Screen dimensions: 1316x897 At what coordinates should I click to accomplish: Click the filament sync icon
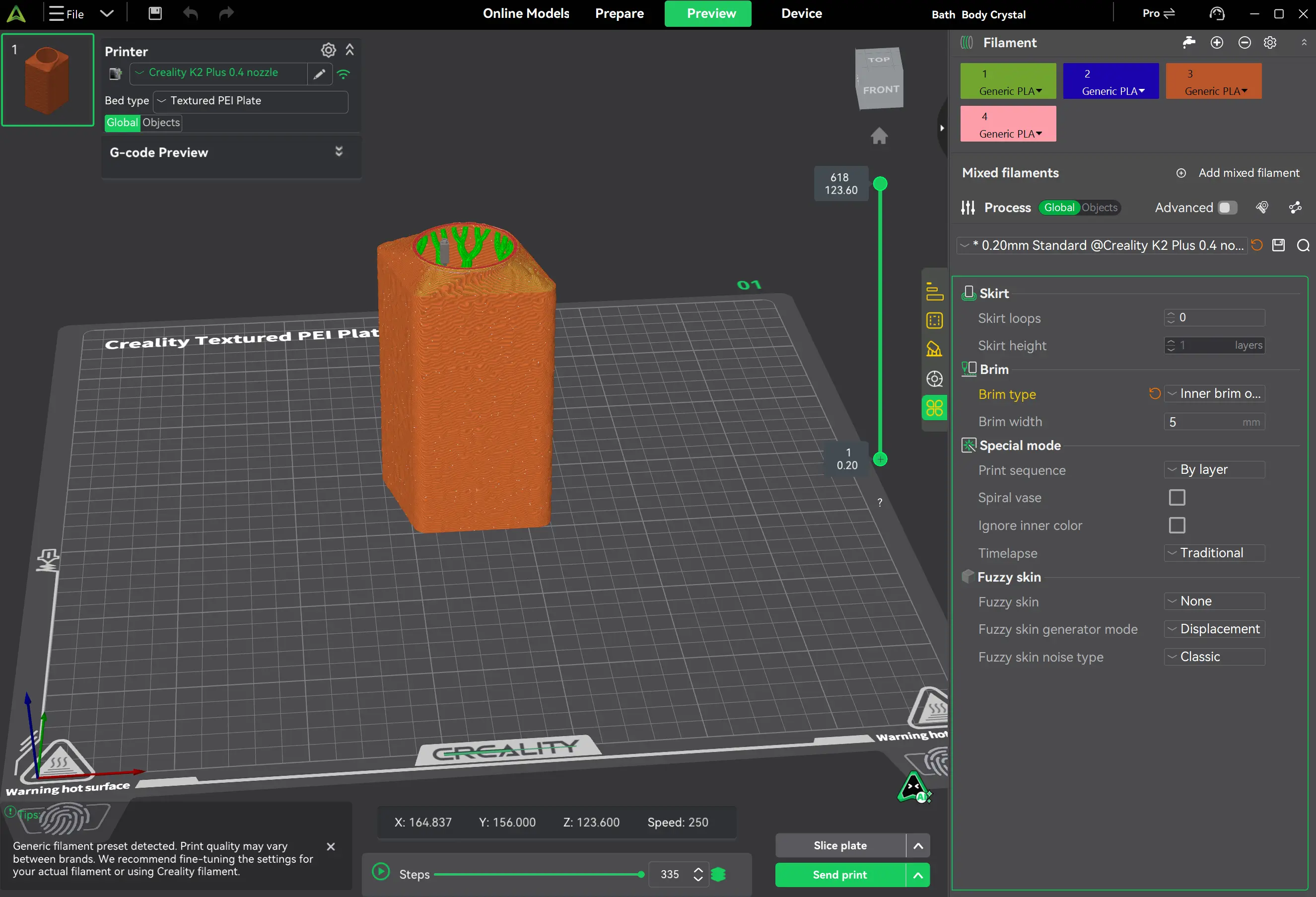point(1189,43)
